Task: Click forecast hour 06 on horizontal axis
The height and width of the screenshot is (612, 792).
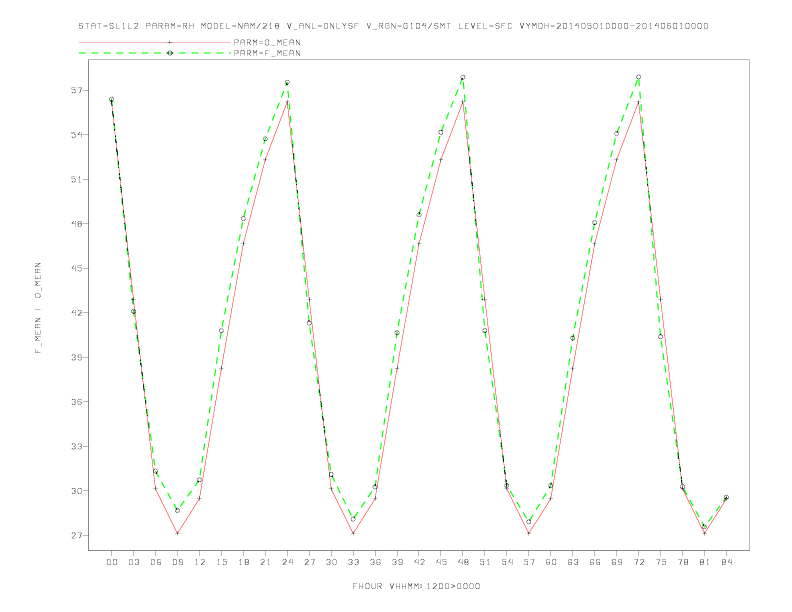Action: 156,562
